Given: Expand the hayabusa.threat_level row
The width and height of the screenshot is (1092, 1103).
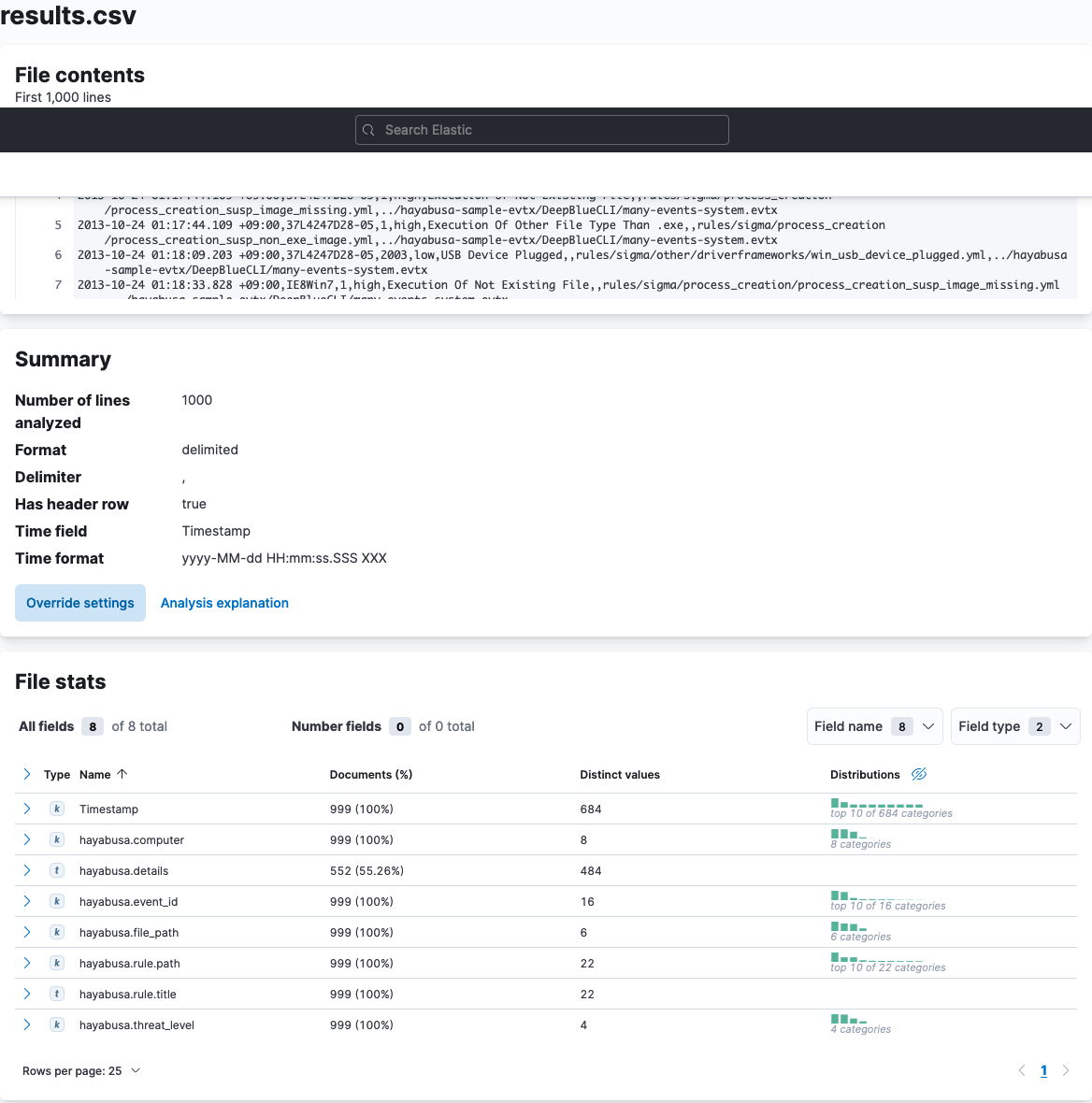Looking at the screenshot, I should 27,1024.
